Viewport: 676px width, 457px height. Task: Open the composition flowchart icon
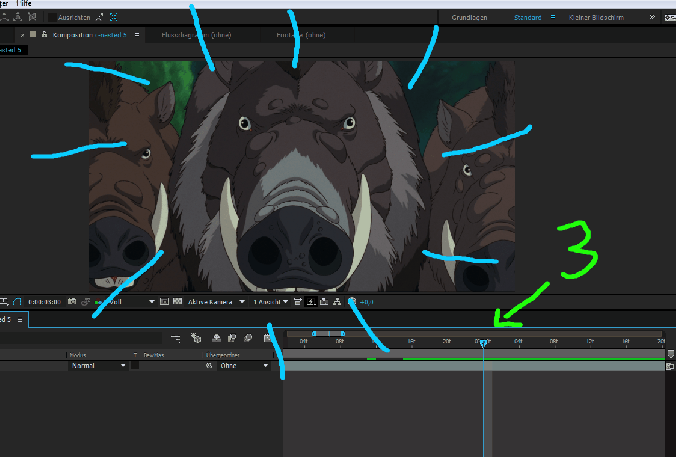(337, 302)
